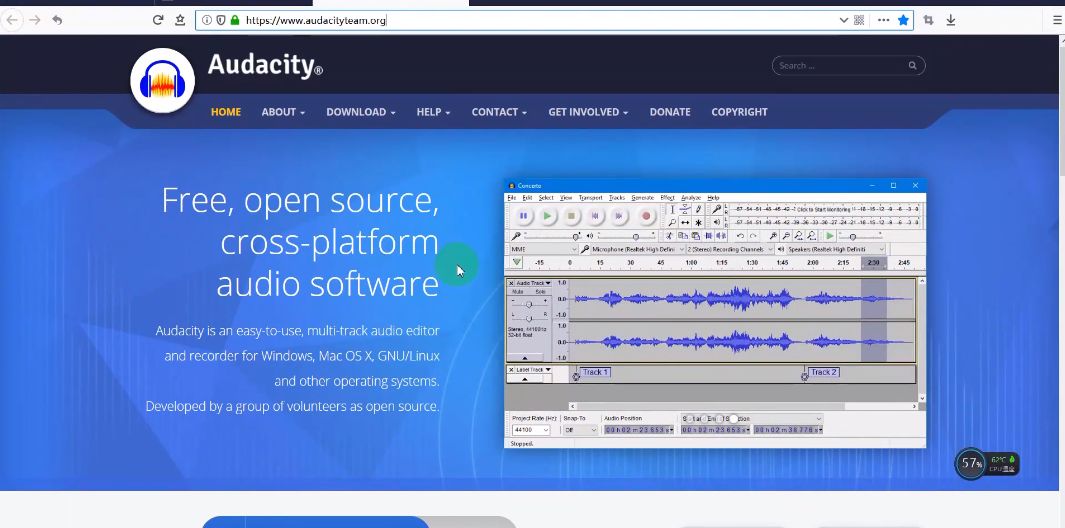Click the Audacity headphones logo
1065x528 pixels.
(x=162, y=80)
